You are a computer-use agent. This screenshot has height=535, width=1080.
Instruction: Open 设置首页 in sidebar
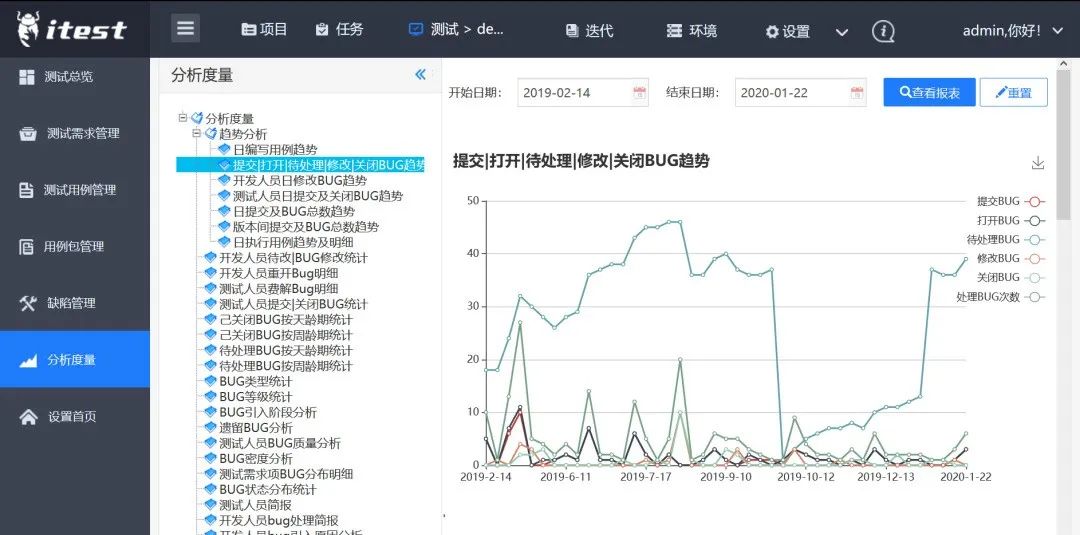pos(74,416)
